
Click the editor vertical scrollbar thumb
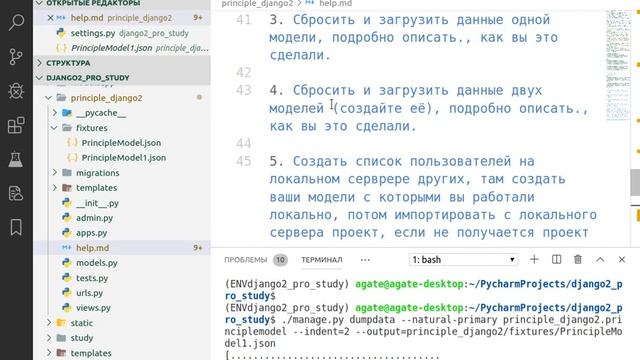pos(636,182)
